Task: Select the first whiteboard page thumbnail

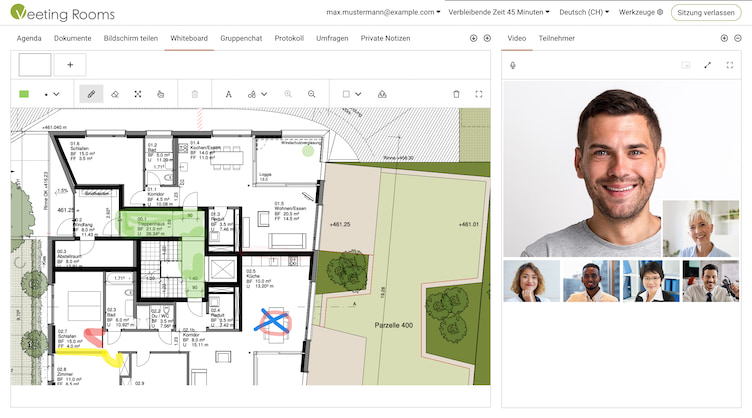Action: point(35,65)
